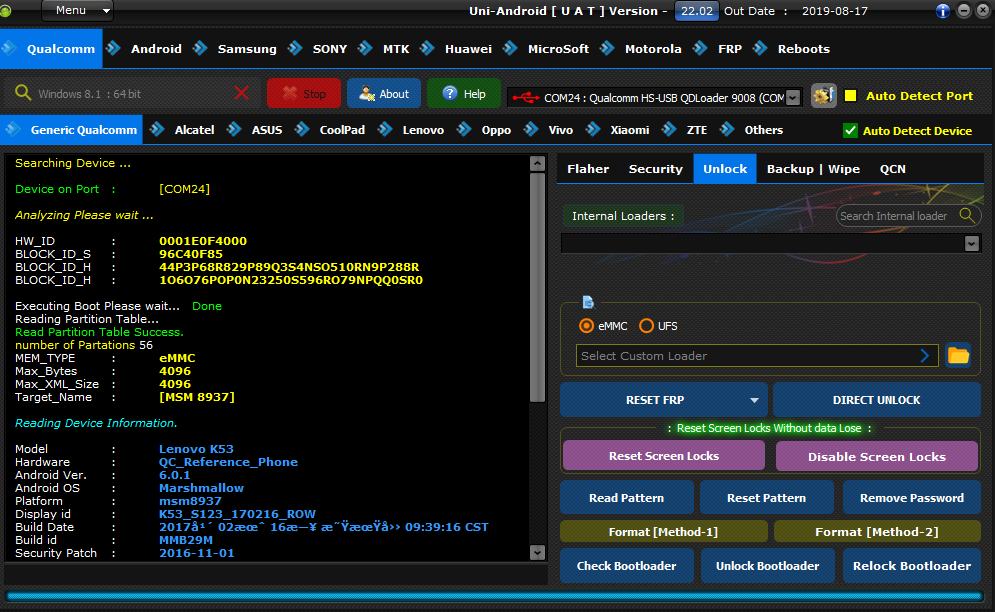Click the Read Pattern button
This screenshot has width=995, height=612.
tap(626, 498)
